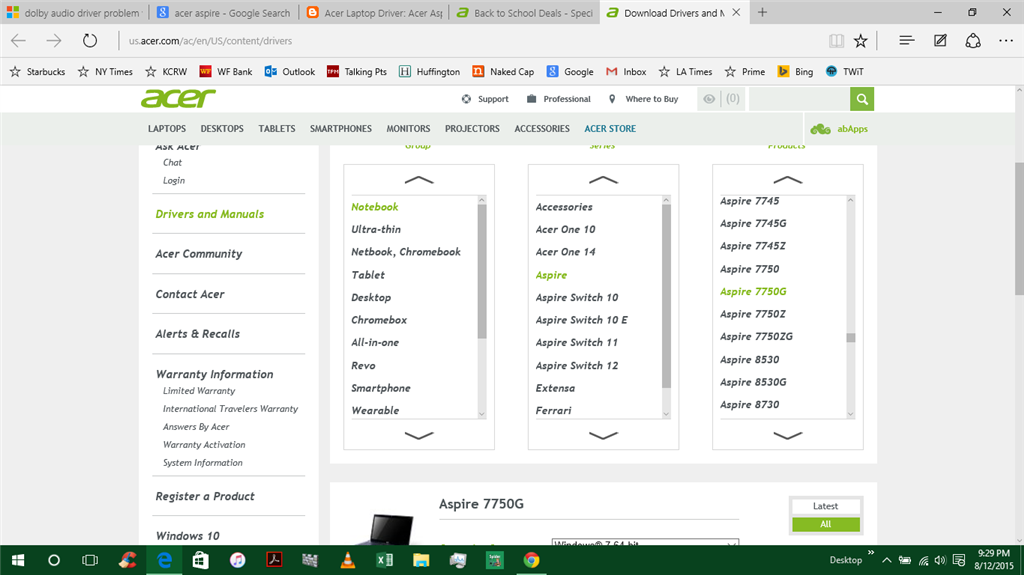Select Aspire 7750G in Products list
The width and height of the screenshot is (1024, 575).
click(x=753, y=291)
